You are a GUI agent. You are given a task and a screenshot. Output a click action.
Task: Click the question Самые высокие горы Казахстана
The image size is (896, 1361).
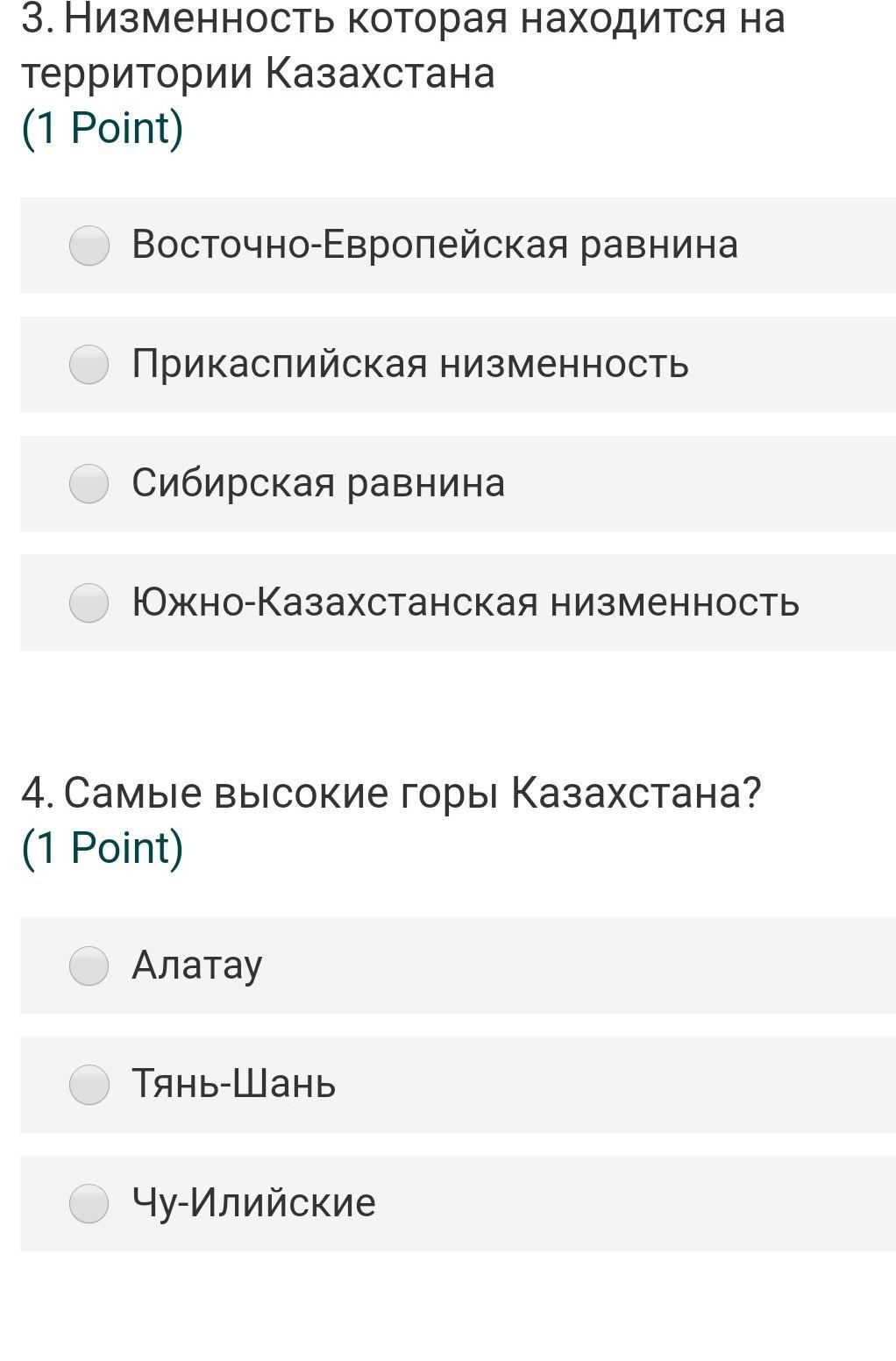click(412, 794)
